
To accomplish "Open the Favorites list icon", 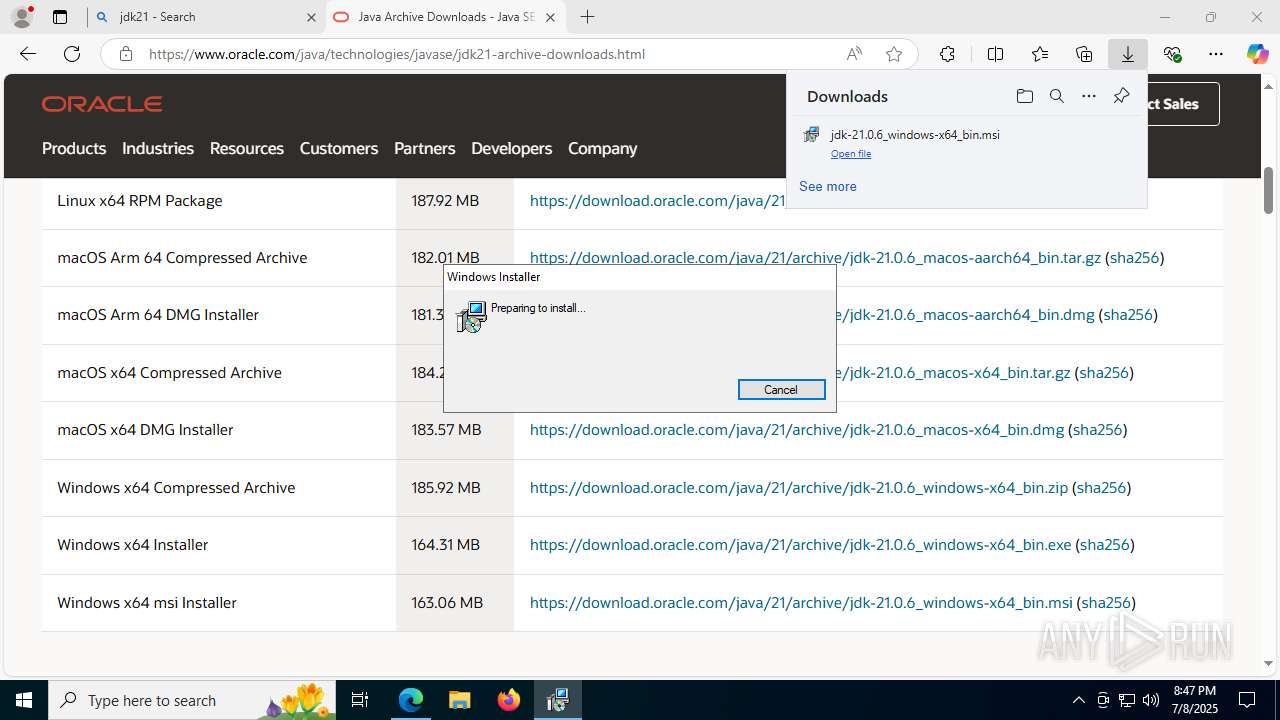I will [x=1040, y=54].
